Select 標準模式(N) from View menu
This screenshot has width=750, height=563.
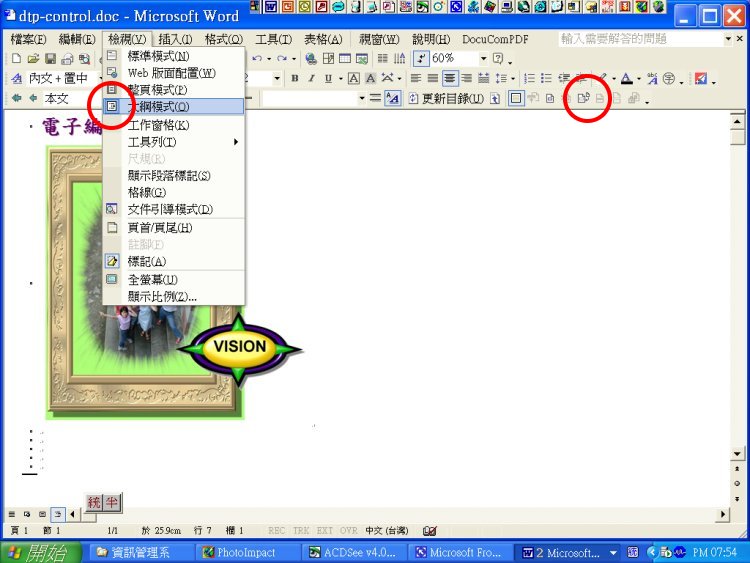[x=174, y=56]
